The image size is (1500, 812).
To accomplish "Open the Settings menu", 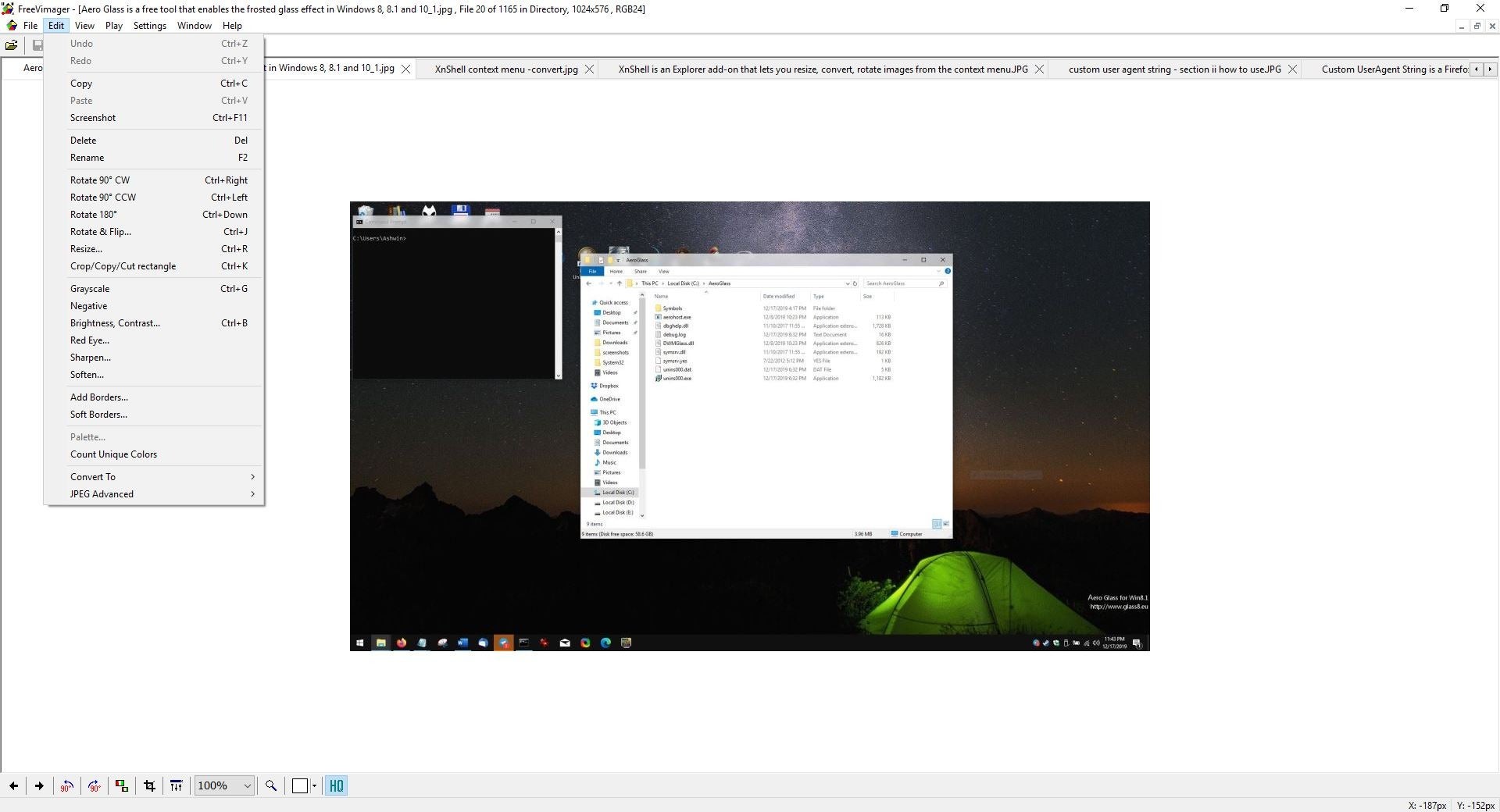I will tap(150, 25).
